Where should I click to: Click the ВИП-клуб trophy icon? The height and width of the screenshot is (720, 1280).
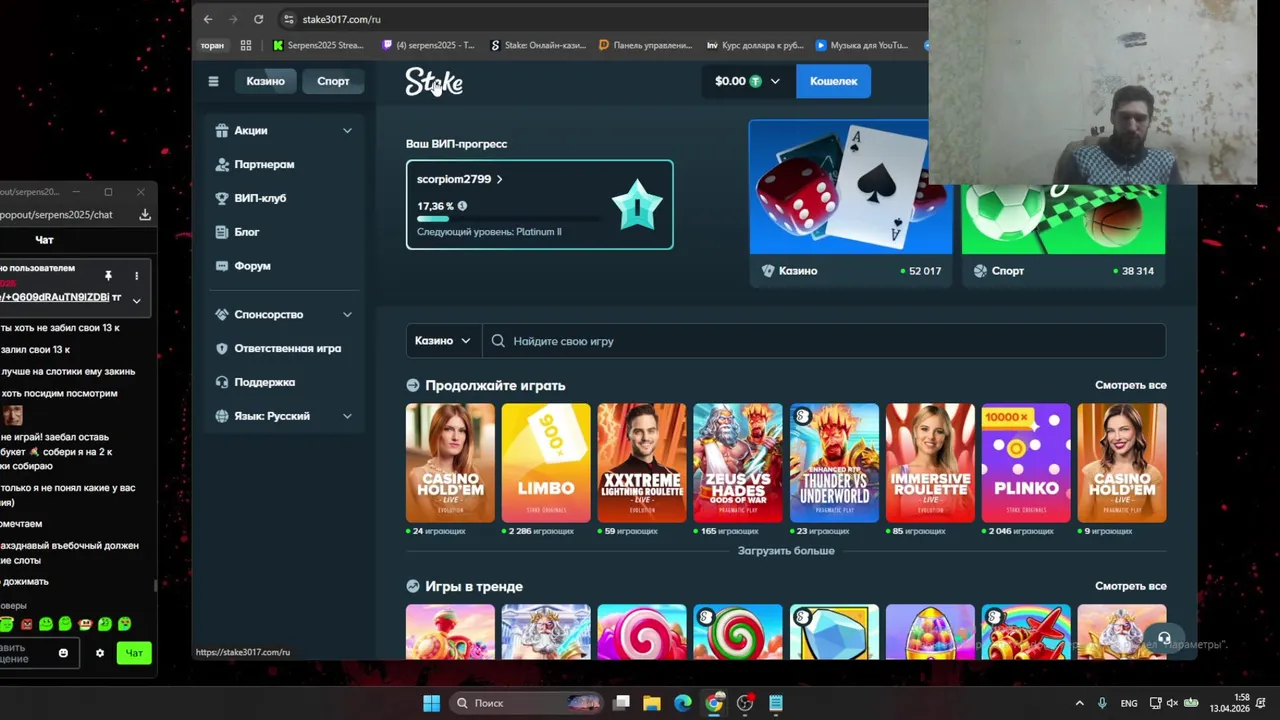tap(222, 198)
